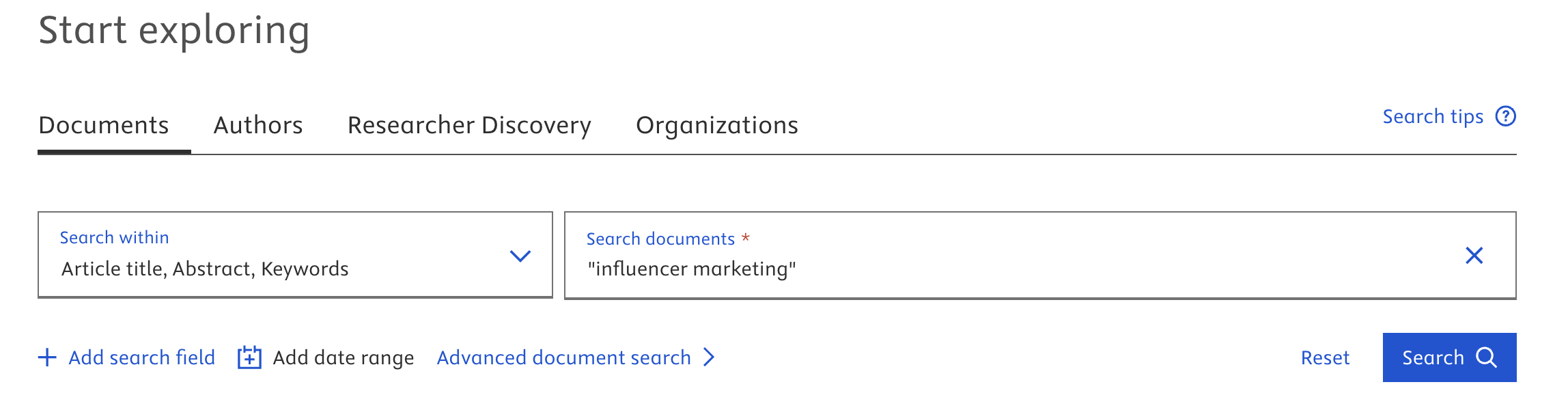1568x406 pixels.
Task: Open Advanced document search
Action: coord(563,357)
